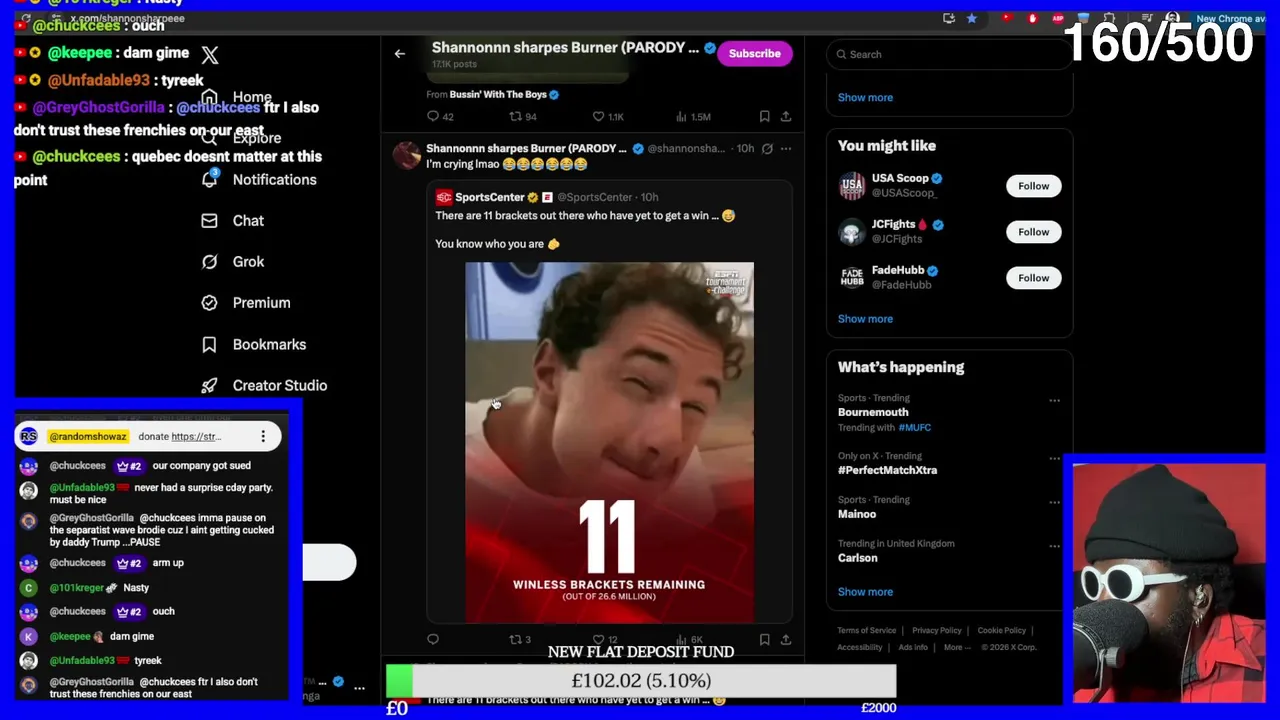Open Notifications via the bell icon
The image size is (1280, 720).
click(x=209, y=179)
